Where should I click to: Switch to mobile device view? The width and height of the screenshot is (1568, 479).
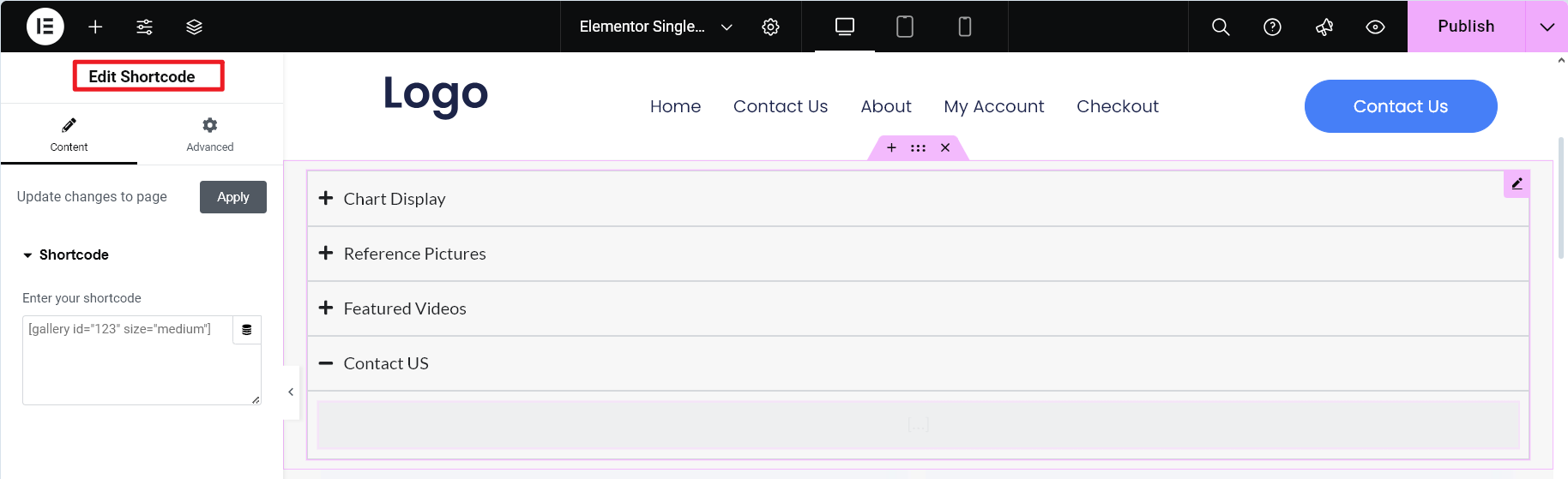click(x=964, y=27)
